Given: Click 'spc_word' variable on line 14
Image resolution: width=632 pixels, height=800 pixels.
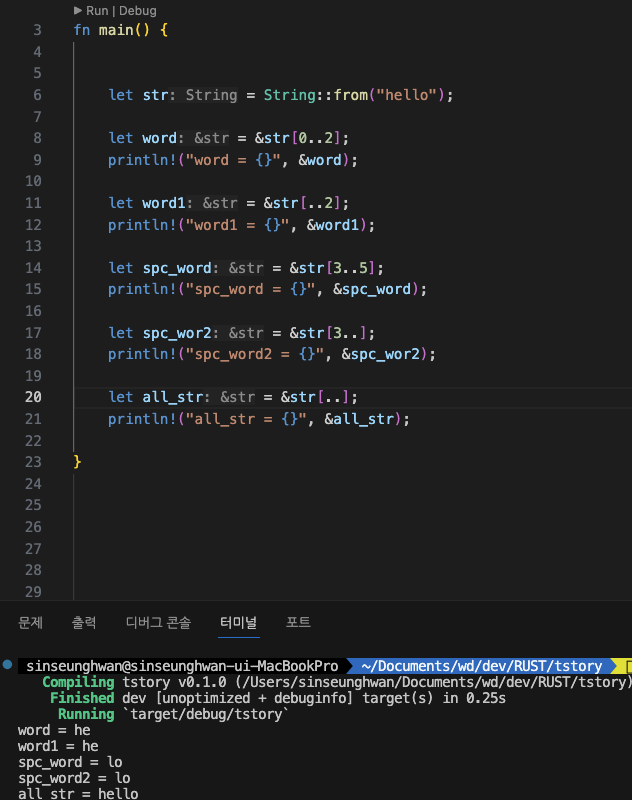Looking at the screenshot, I should tap(177, 268).
